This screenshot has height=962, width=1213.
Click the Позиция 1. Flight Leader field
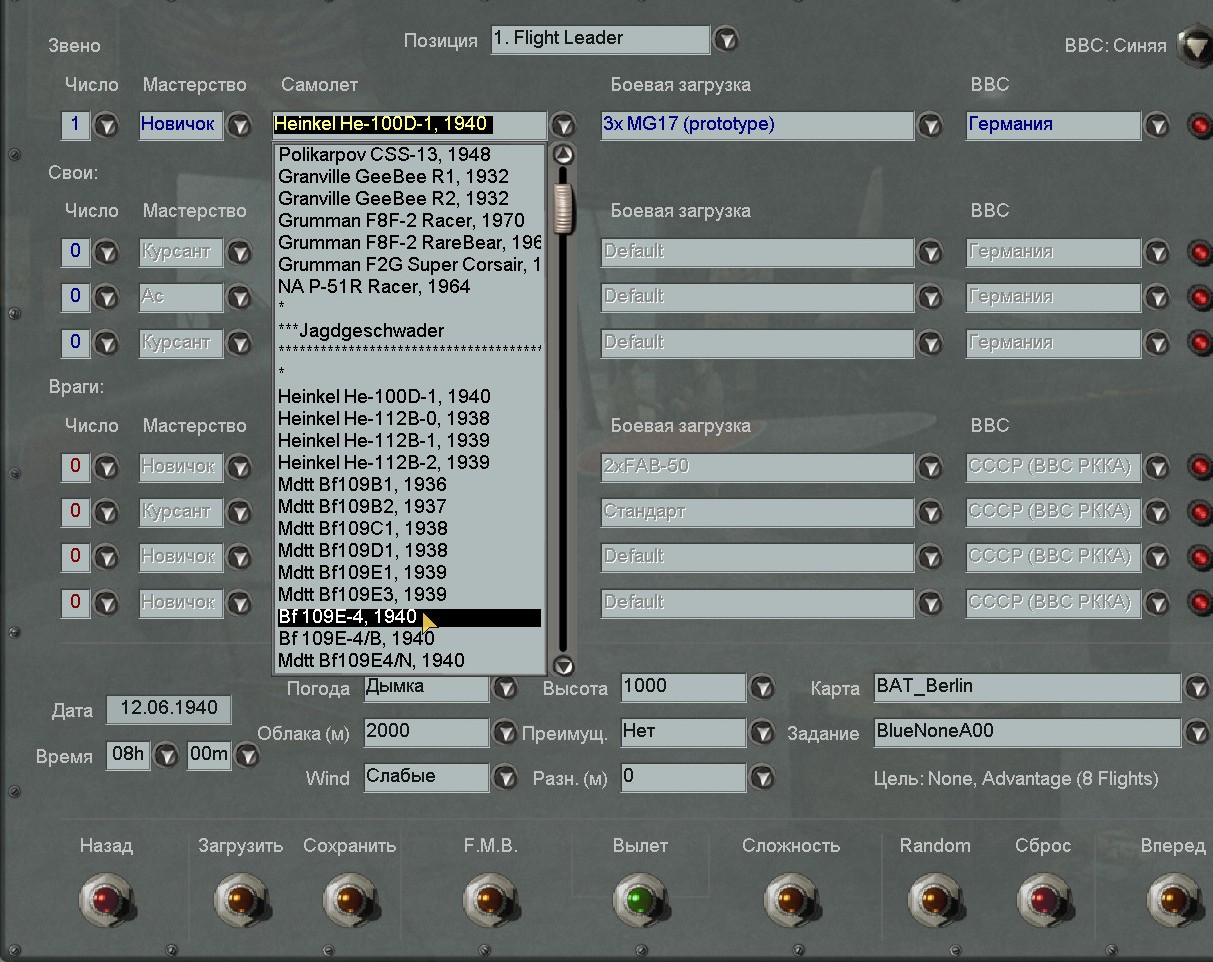(600, 39)
